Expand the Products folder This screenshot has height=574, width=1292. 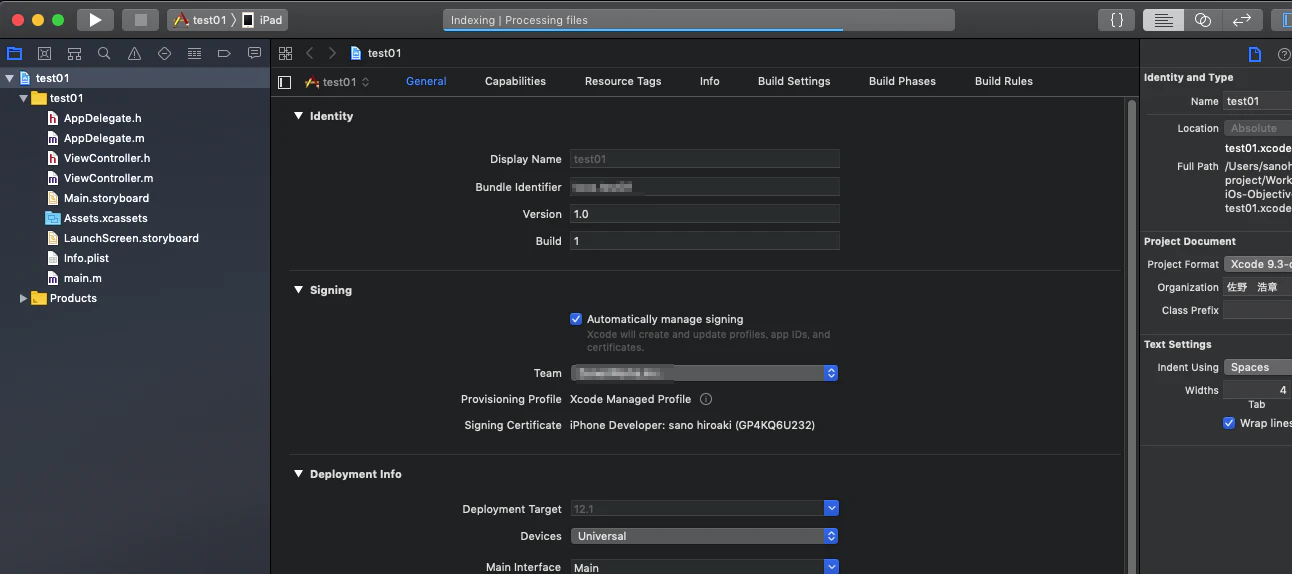coord(24,298)
